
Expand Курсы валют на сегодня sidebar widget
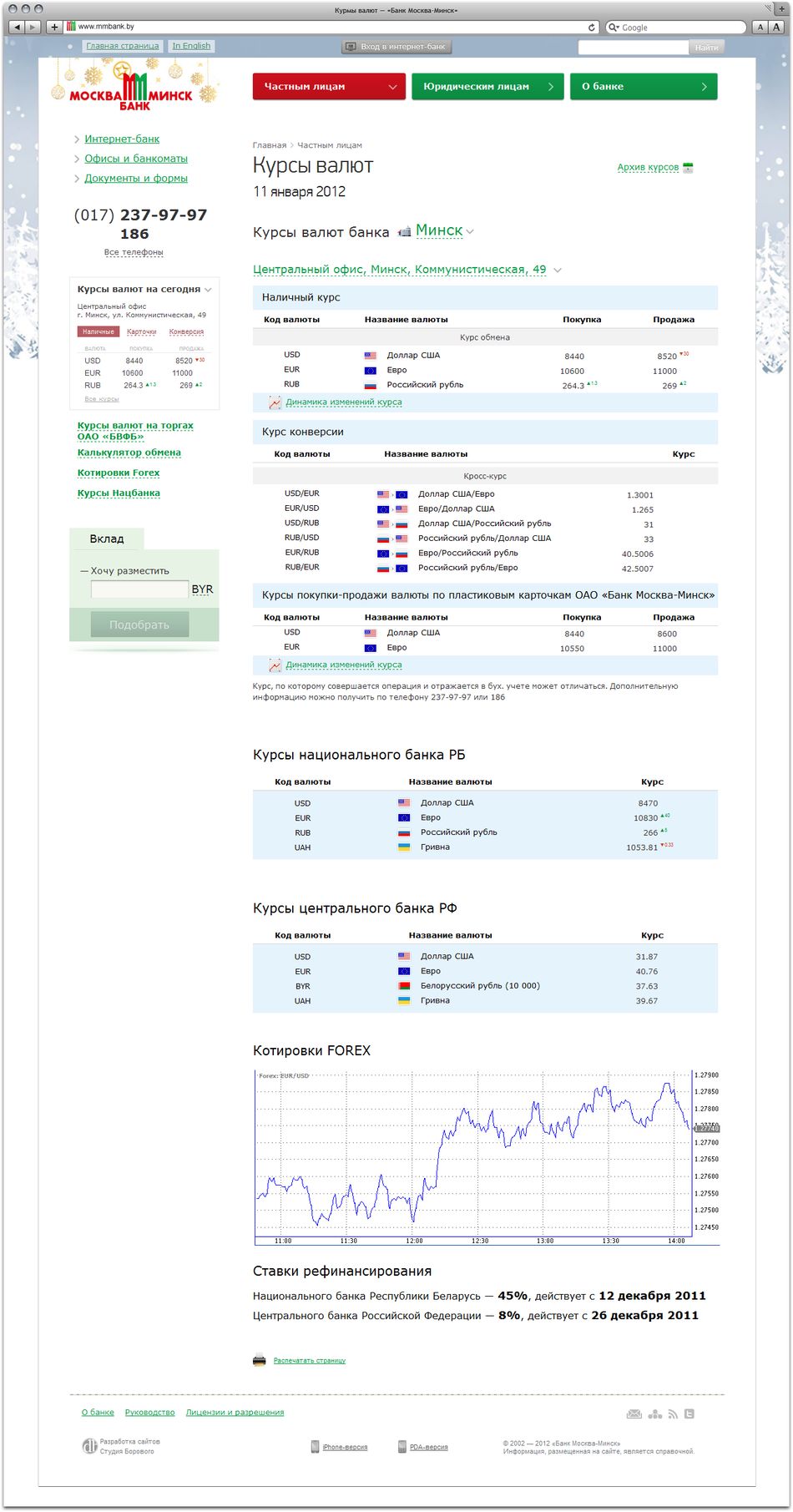point(208,290)
